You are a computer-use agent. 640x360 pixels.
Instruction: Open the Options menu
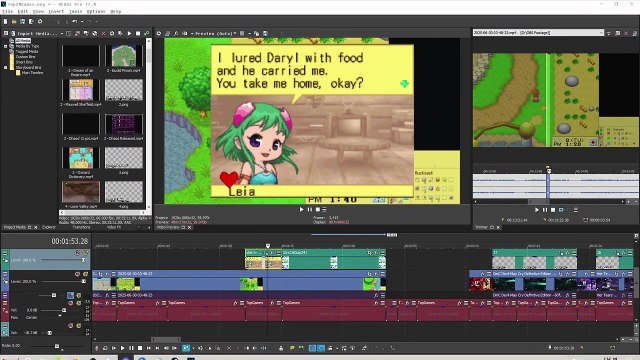point(96,11)
